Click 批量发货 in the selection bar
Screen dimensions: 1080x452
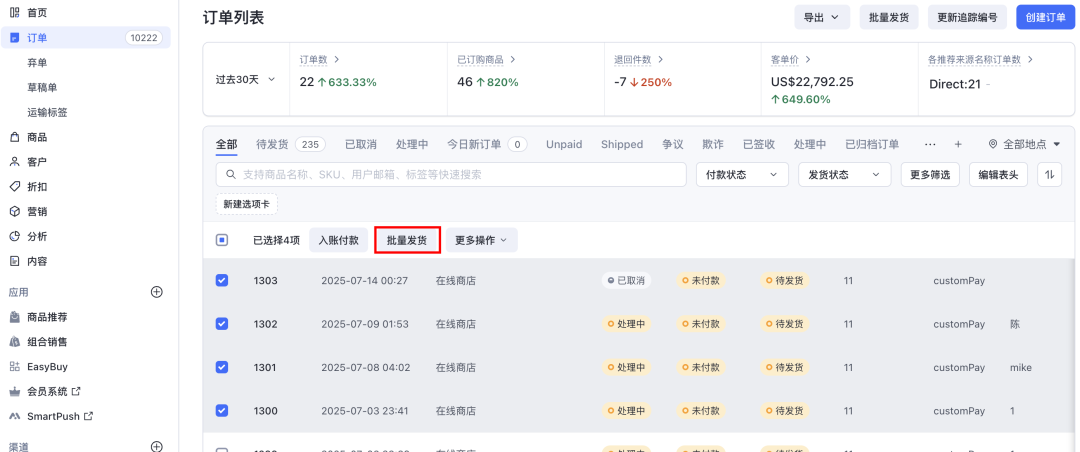[x=407, y=240]
